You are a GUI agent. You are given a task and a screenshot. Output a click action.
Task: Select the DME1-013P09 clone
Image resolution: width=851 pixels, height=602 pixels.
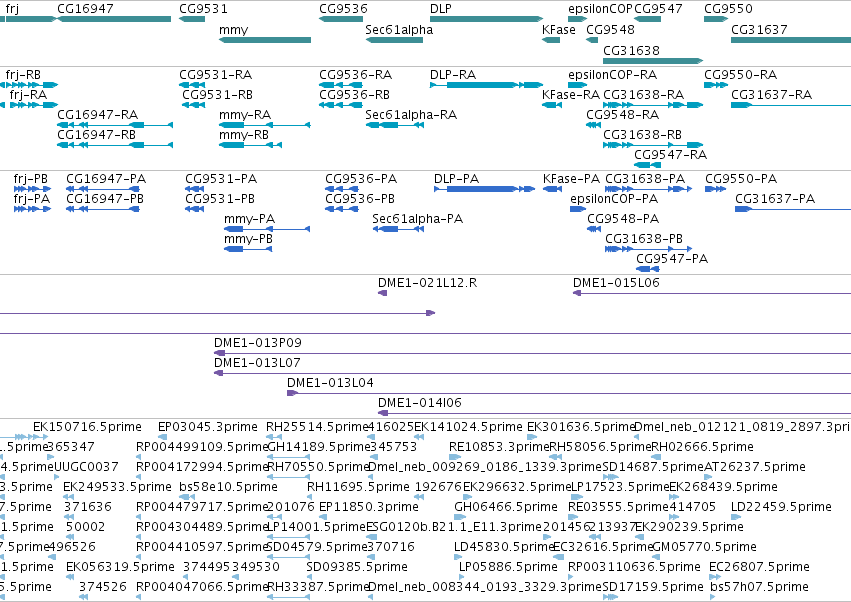click(532, 353)
